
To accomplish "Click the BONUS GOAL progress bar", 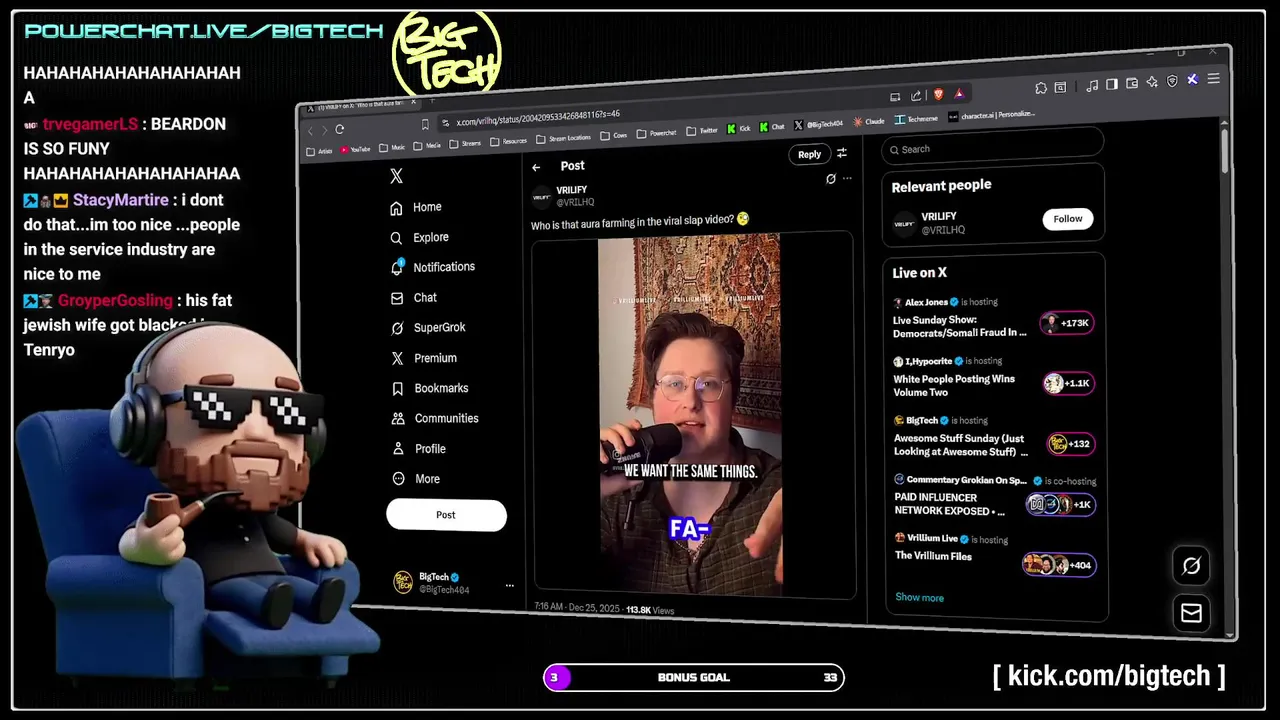I will [694, 678].
